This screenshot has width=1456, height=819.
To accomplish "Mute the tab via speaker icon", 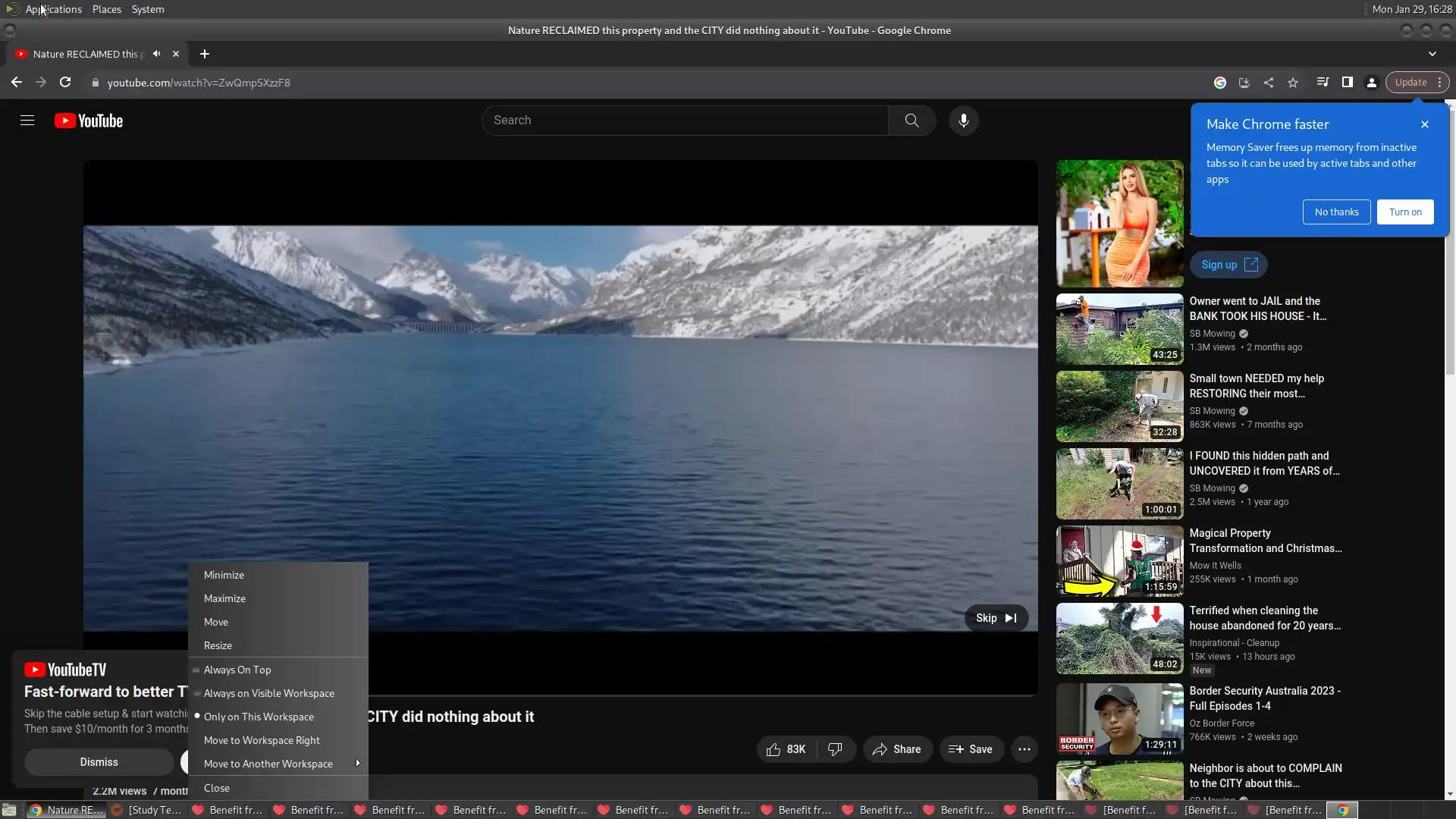I will pos(156,54).
